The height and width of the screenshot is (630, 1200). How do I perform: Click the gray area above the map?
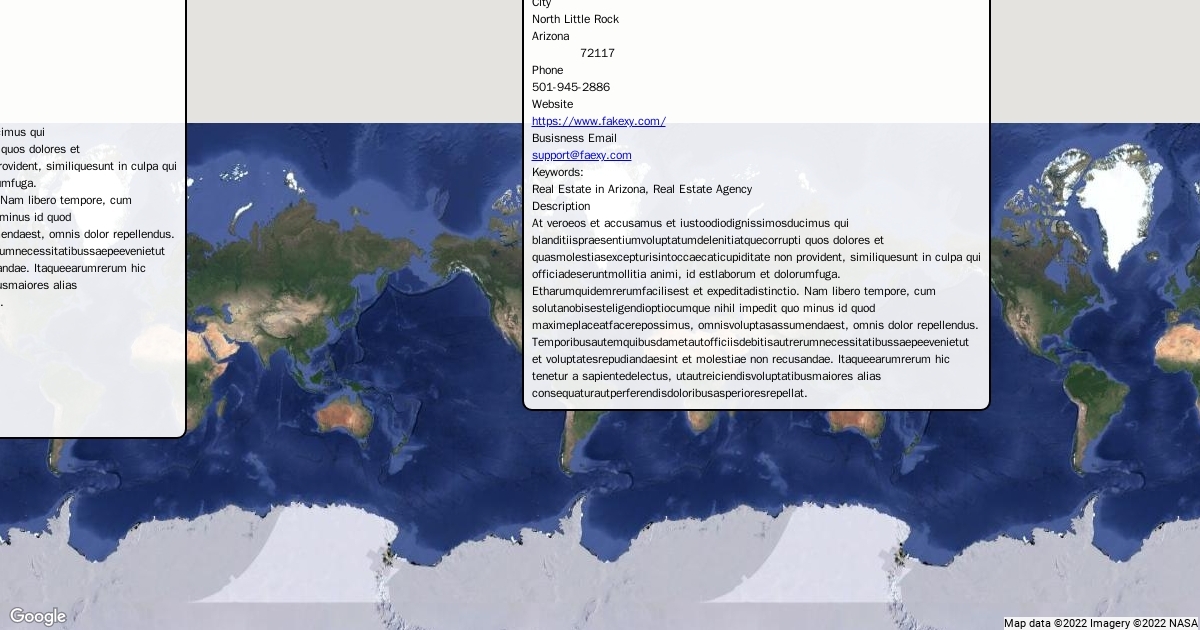(x=350, y=60)
